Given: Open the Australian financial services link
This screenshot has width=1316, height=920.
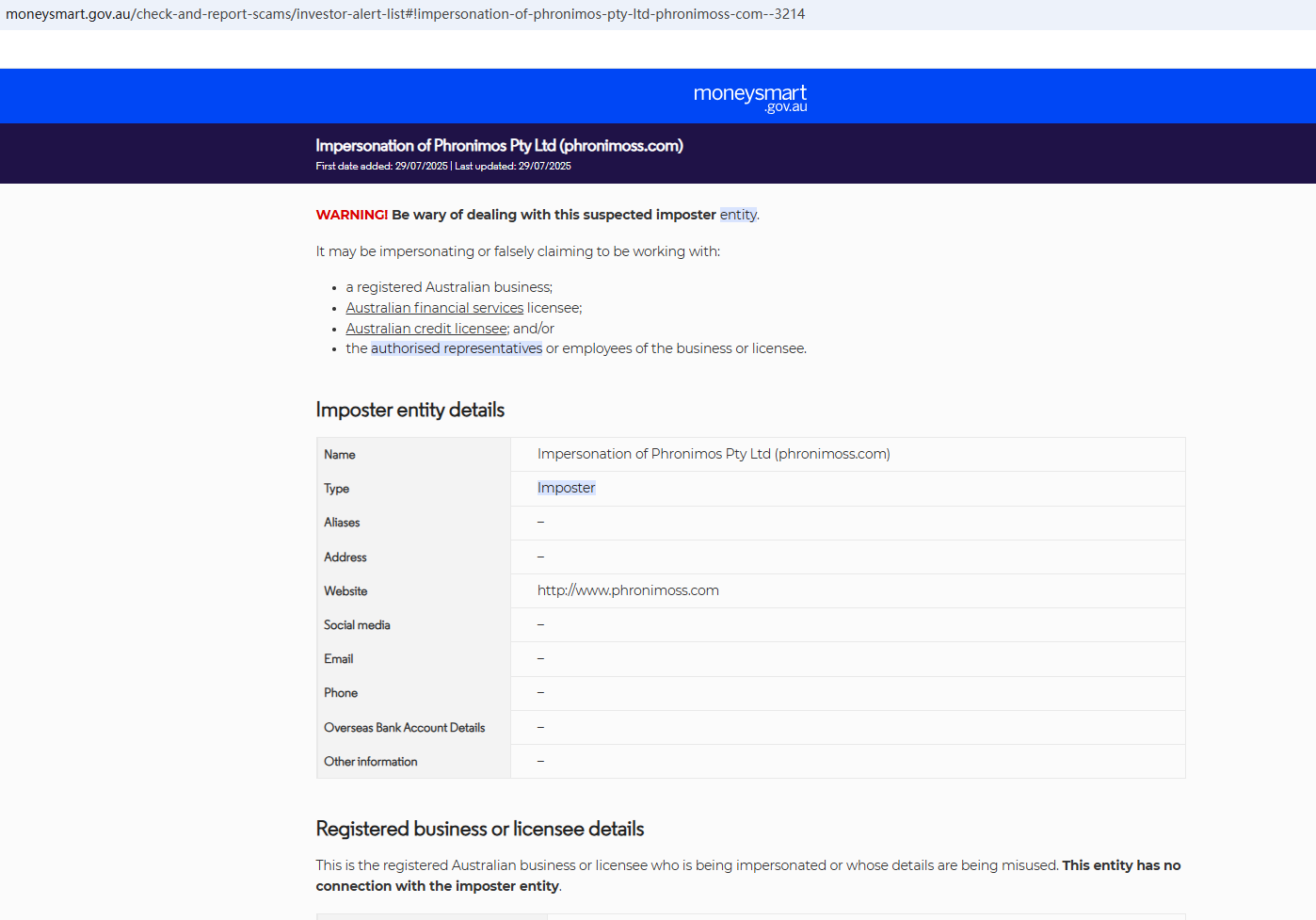Looking at the screenshot, I should (434, 308).
